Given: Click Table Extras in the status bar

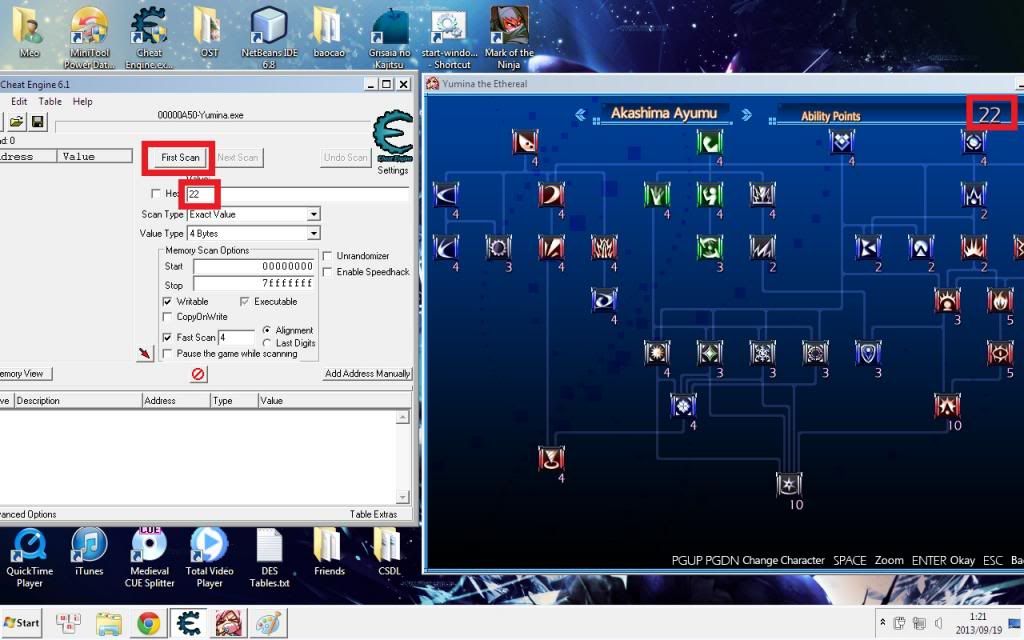Looking at the screenshot, I should point(373,514).
